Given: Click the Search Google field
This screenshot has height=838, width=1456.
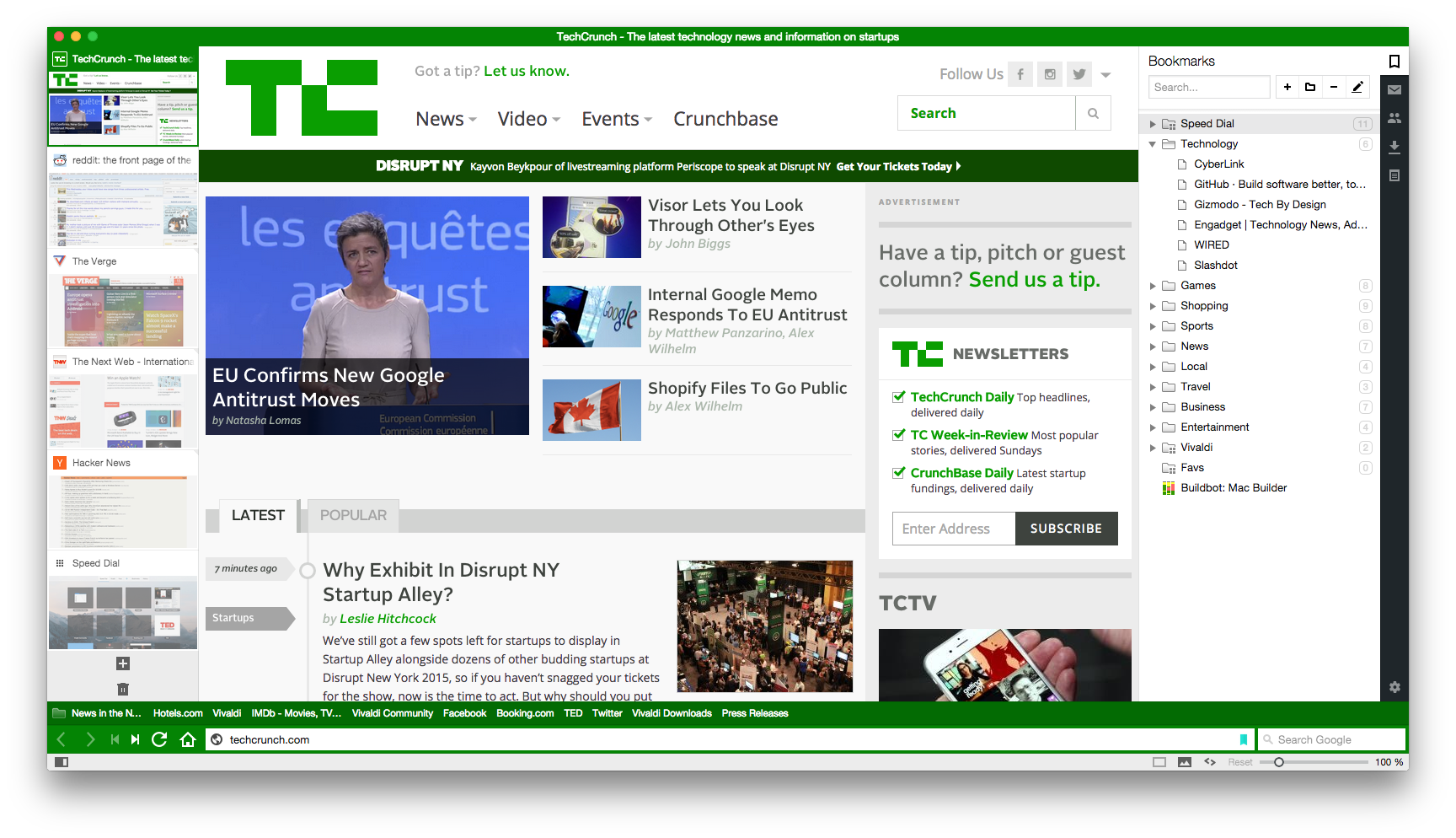Looking at the screenshot, I should [1332, 739].
